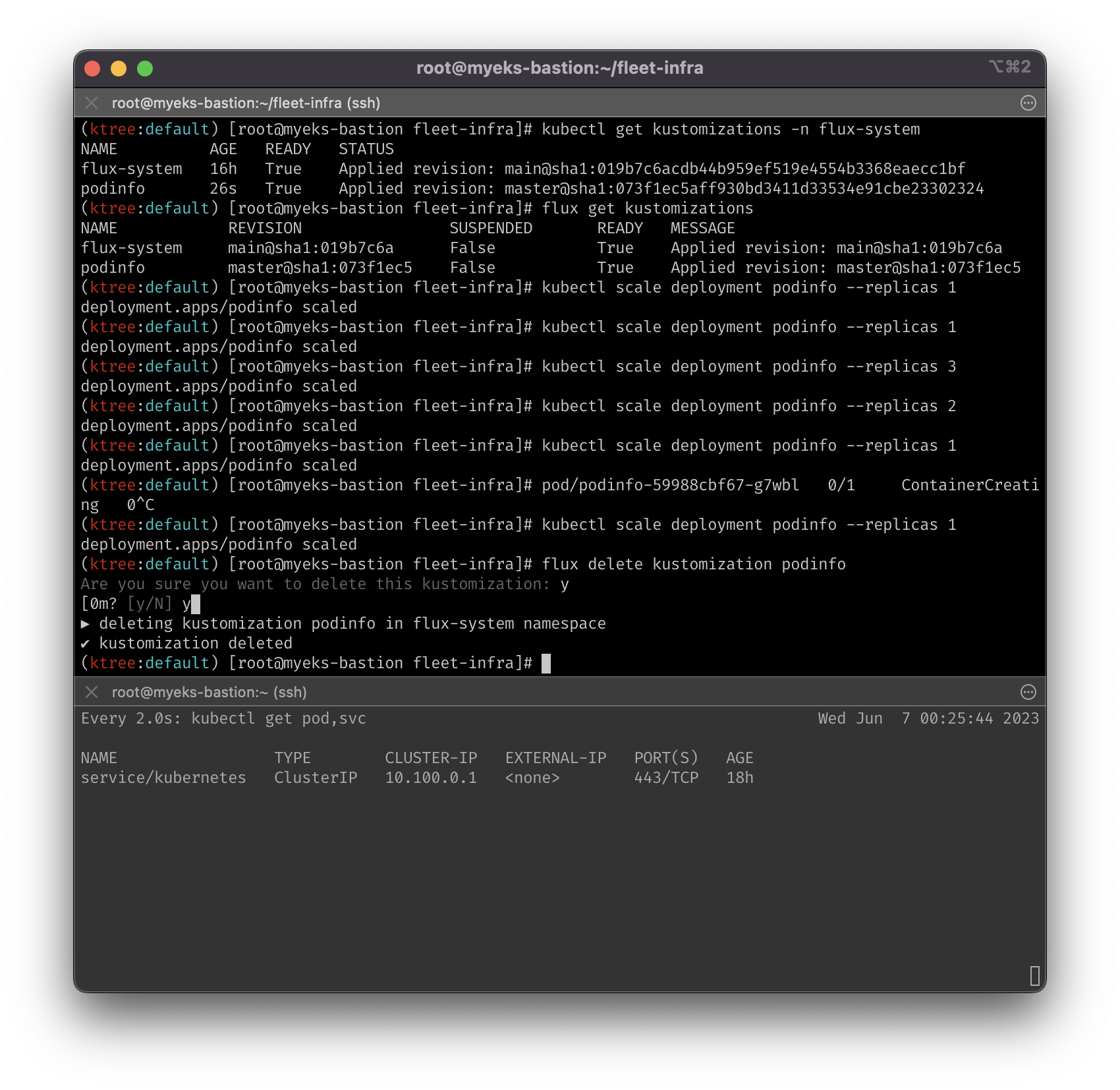Click the podinfo 26s row
The width and height of the screenshot is (1120, 1090).
pos(532,188)
